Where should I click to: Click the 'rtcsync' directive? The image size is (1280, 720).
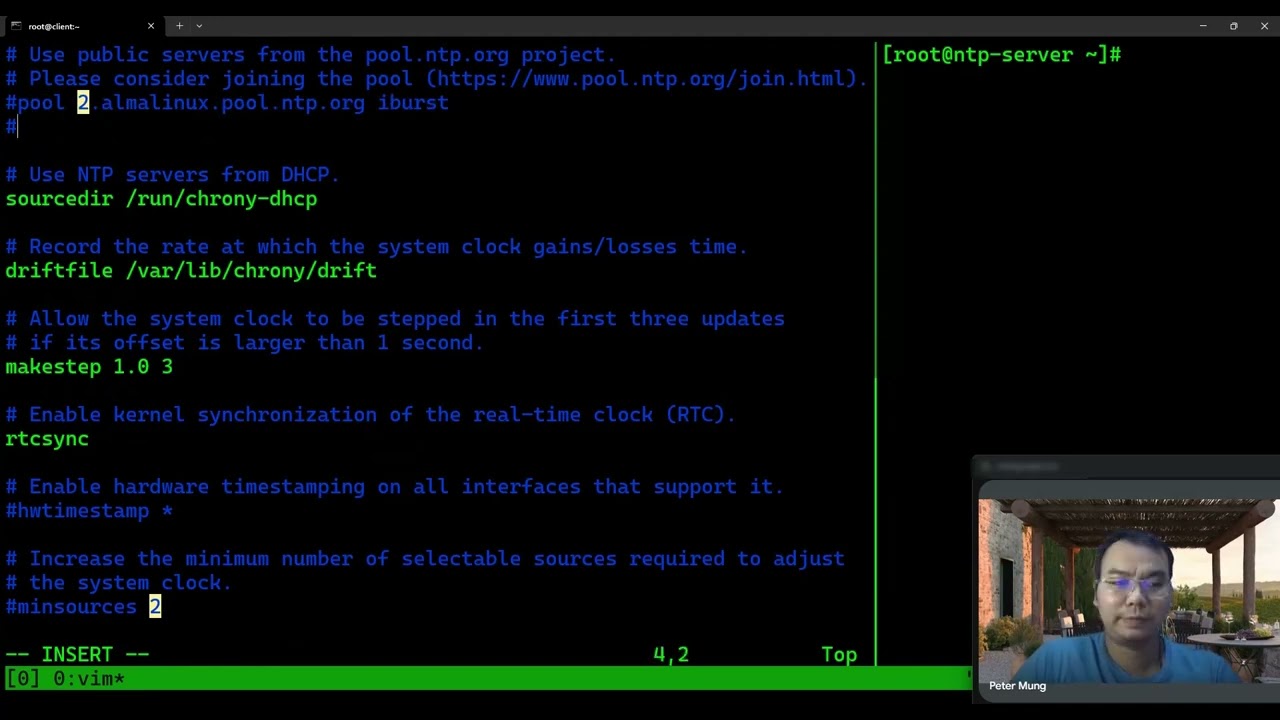(47, 439)
